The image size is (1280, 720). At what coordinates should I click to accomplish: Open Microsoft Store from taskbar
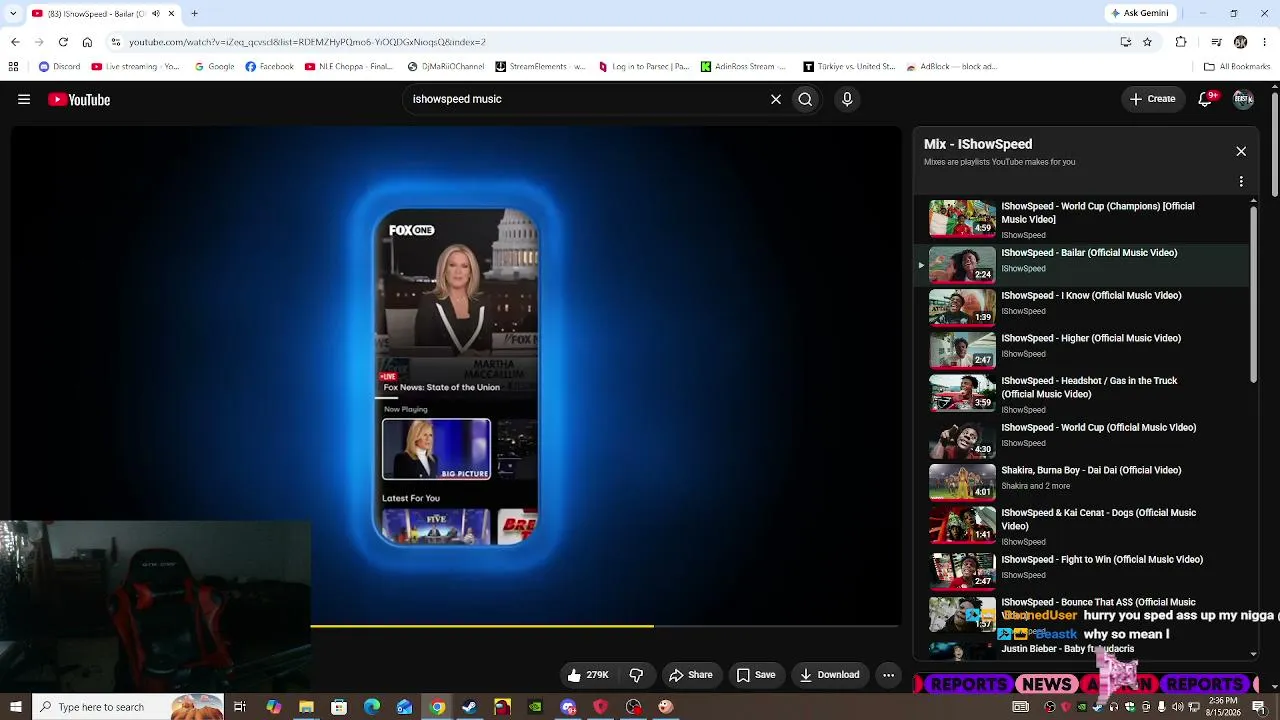coord(339,707)
